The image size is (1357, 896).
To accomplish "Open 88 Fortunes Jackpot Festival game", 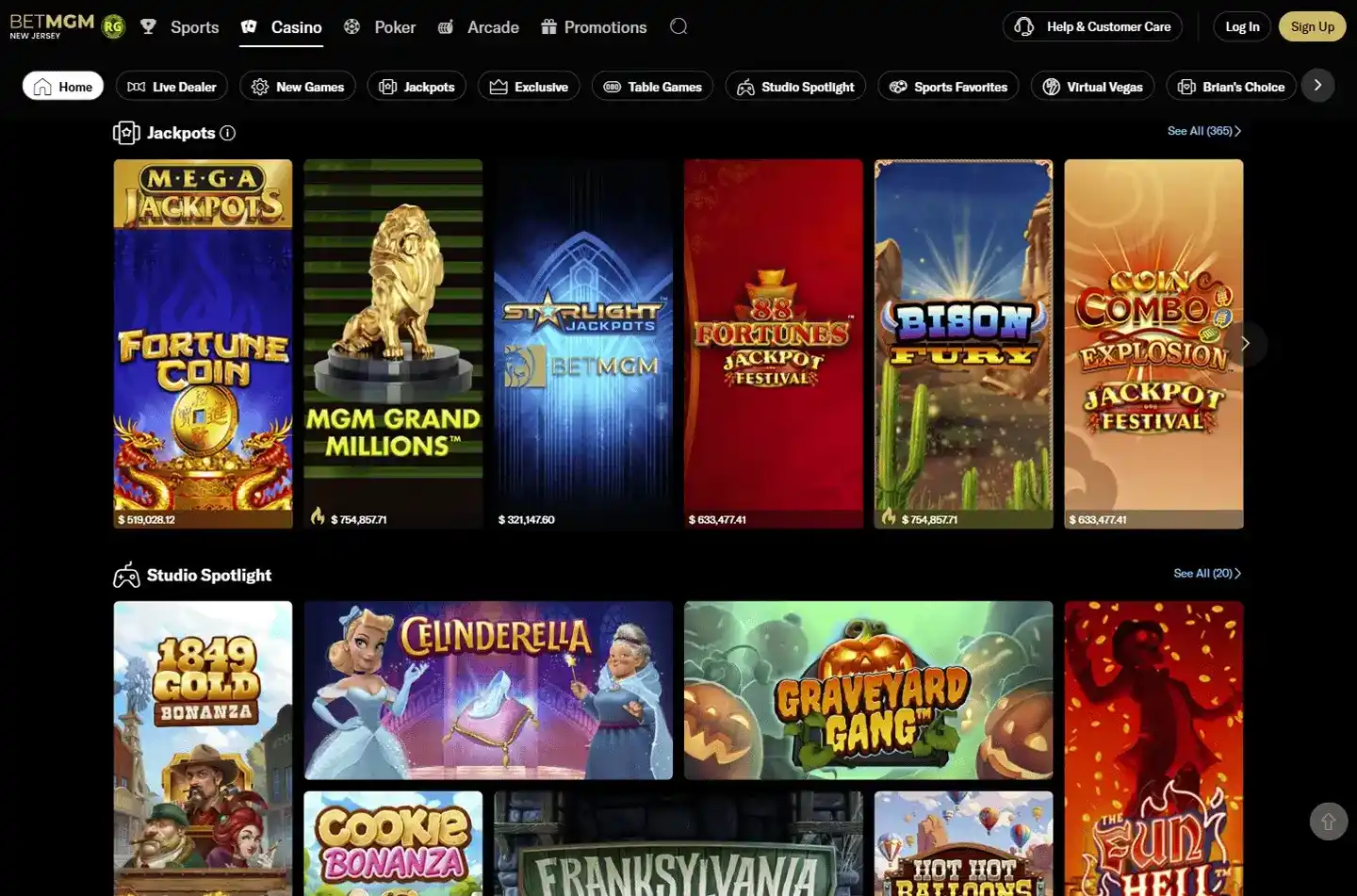I will coord(774,343).
